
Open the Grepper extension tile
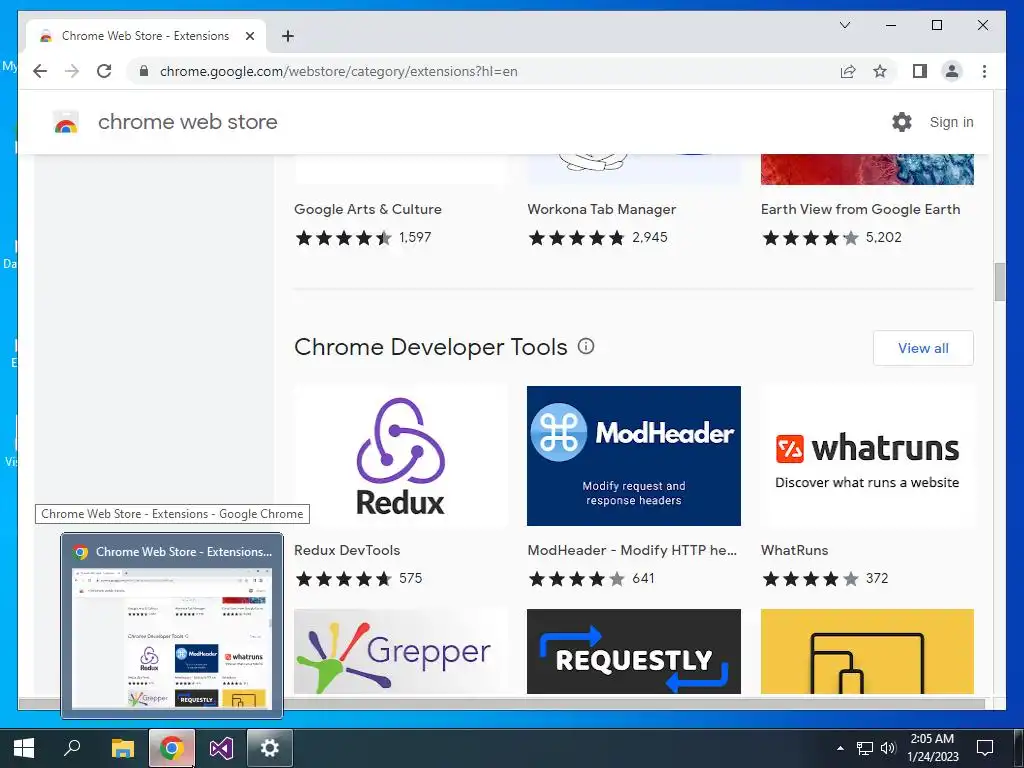[400, 651]
